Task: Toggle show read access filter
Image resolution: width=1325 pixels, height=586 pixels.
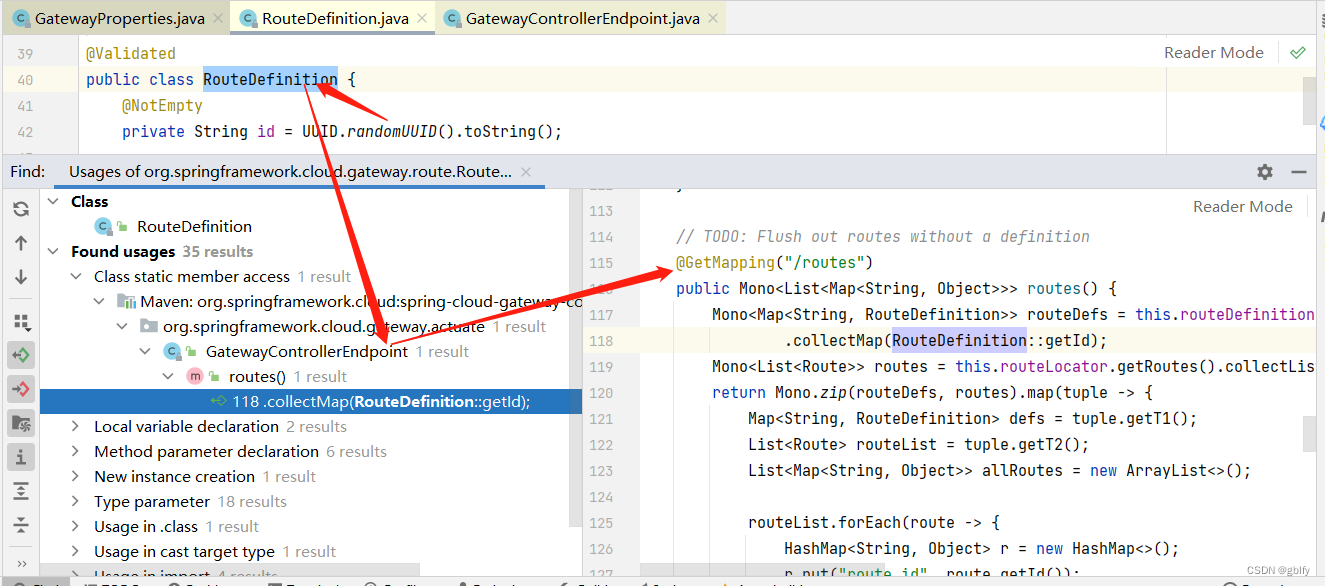Action: tap(20, 355)
